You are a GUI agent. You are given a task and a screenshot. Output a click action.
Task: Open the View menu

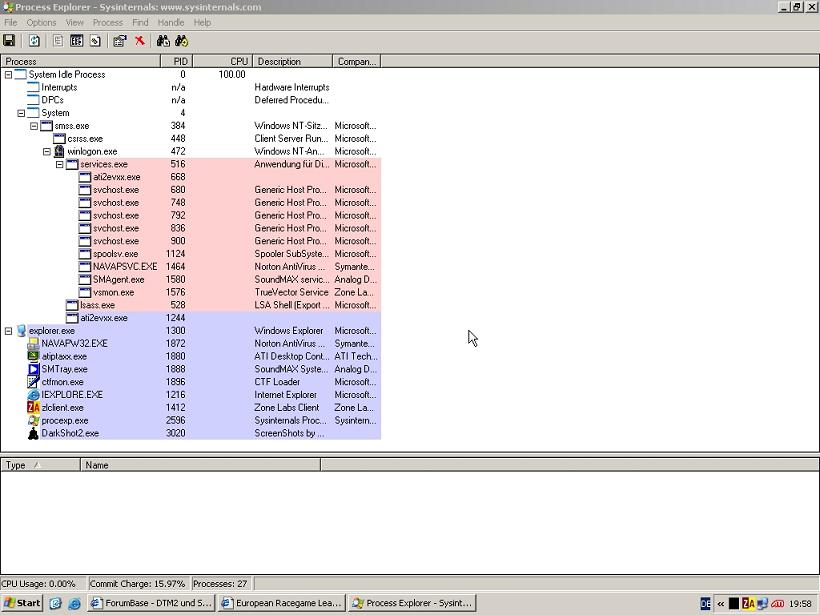click(x=74, y=22)
